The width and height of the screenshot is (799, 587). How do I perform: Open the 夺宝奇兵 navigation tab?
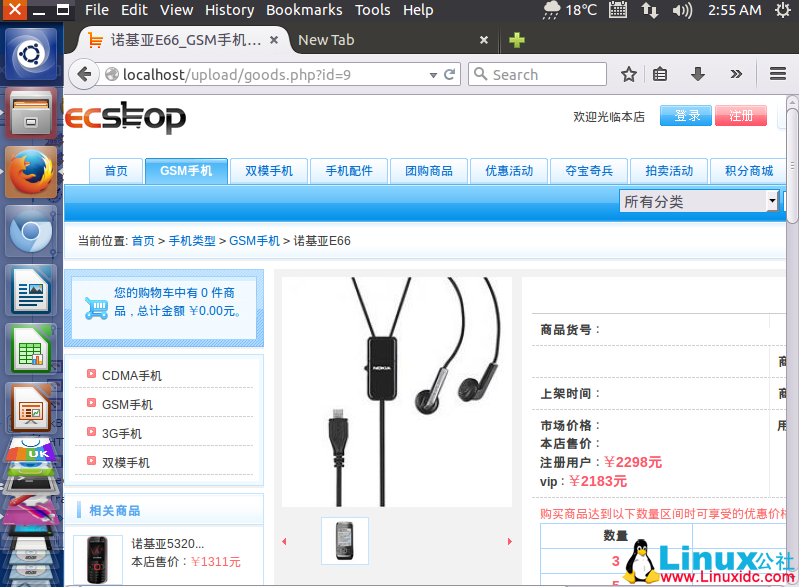click(589, 171)
